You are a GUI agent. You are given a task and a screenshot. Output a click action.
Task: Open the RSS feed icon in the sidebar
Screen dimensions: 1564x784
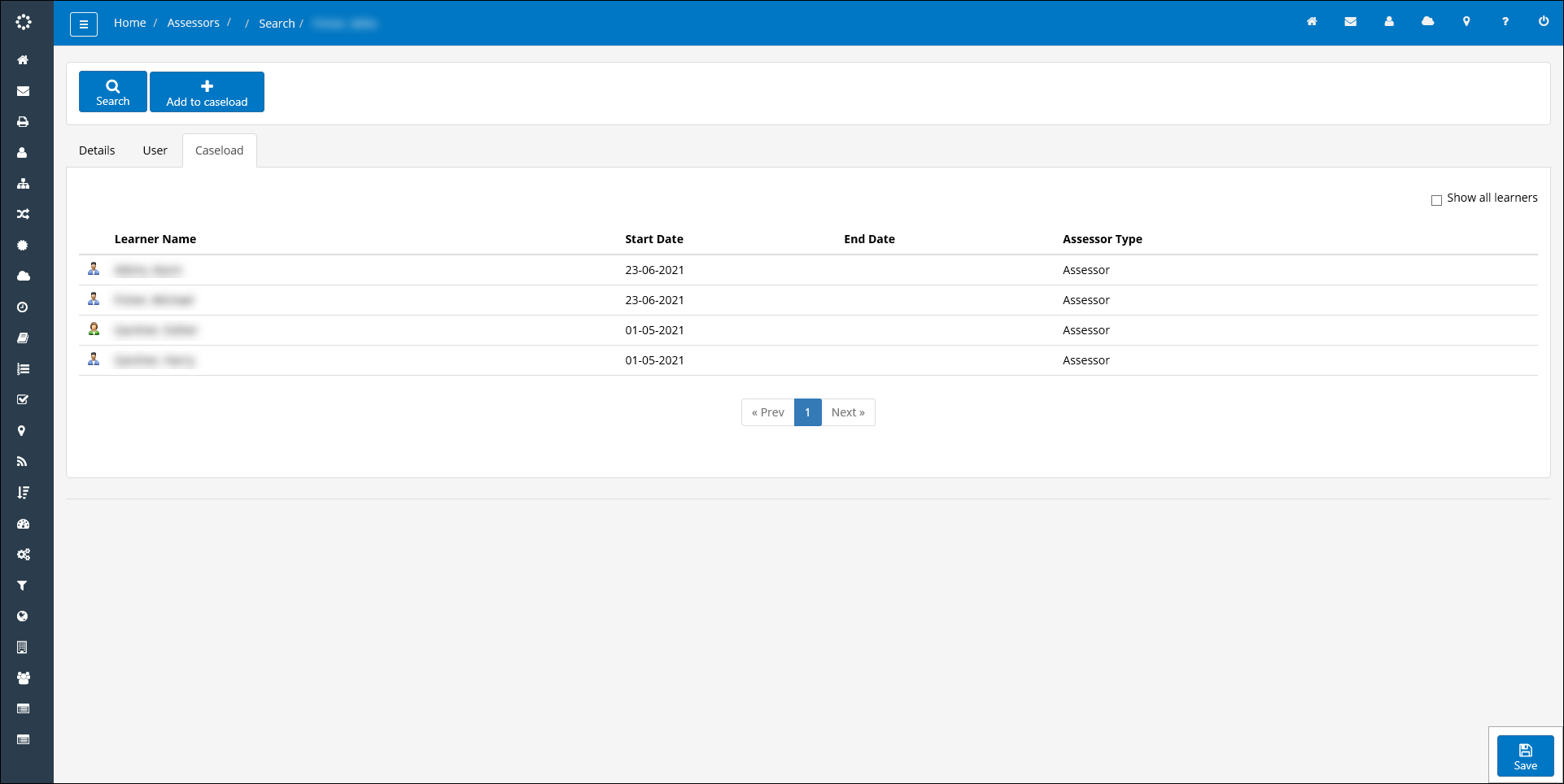pyautogui.click(x=22, y=461)
